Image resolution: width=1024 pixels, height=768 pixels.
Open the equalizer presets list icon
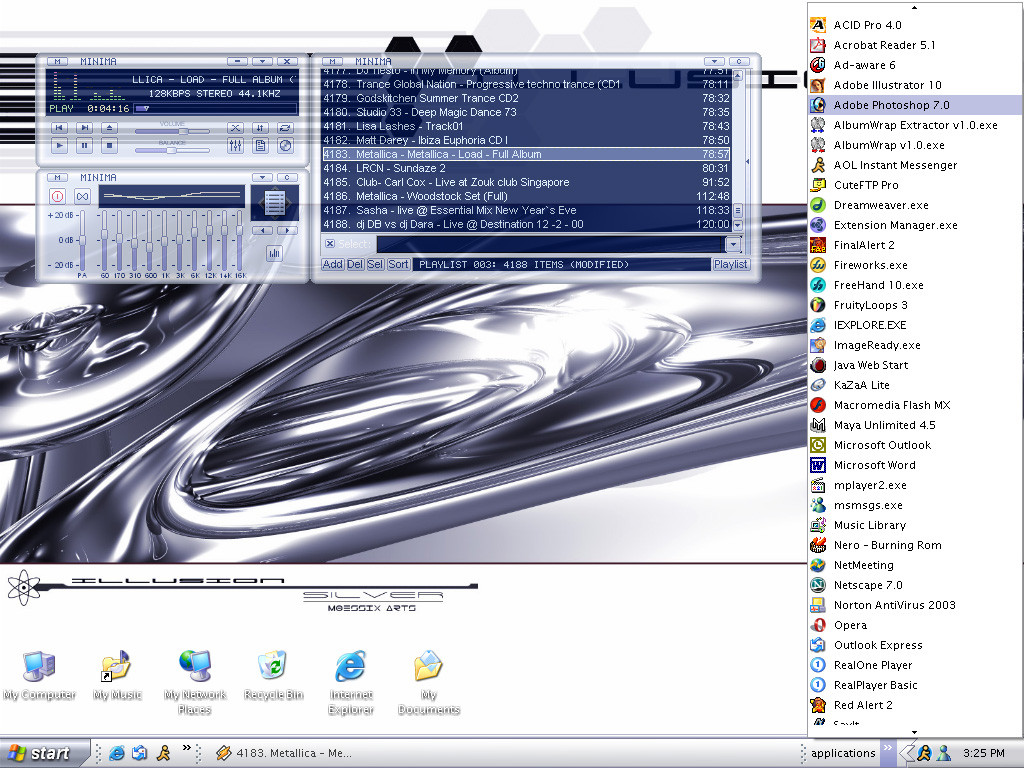pos(274,203)
